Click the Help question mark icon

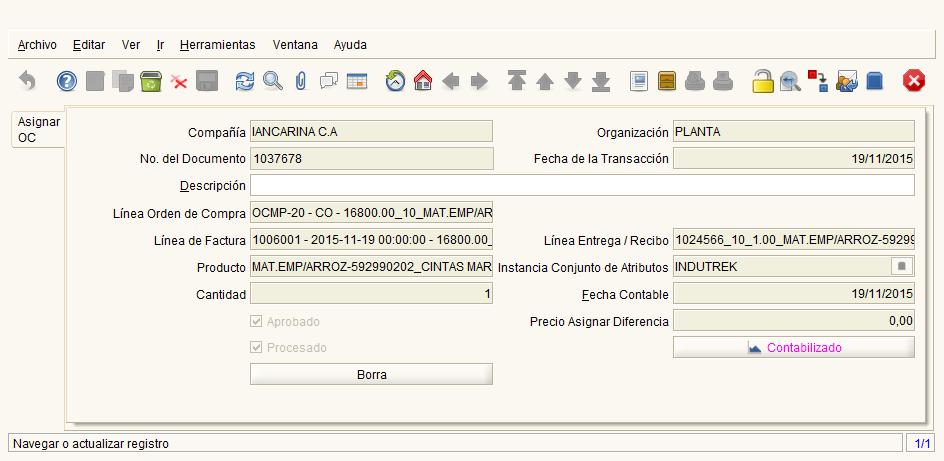point(67,81)
